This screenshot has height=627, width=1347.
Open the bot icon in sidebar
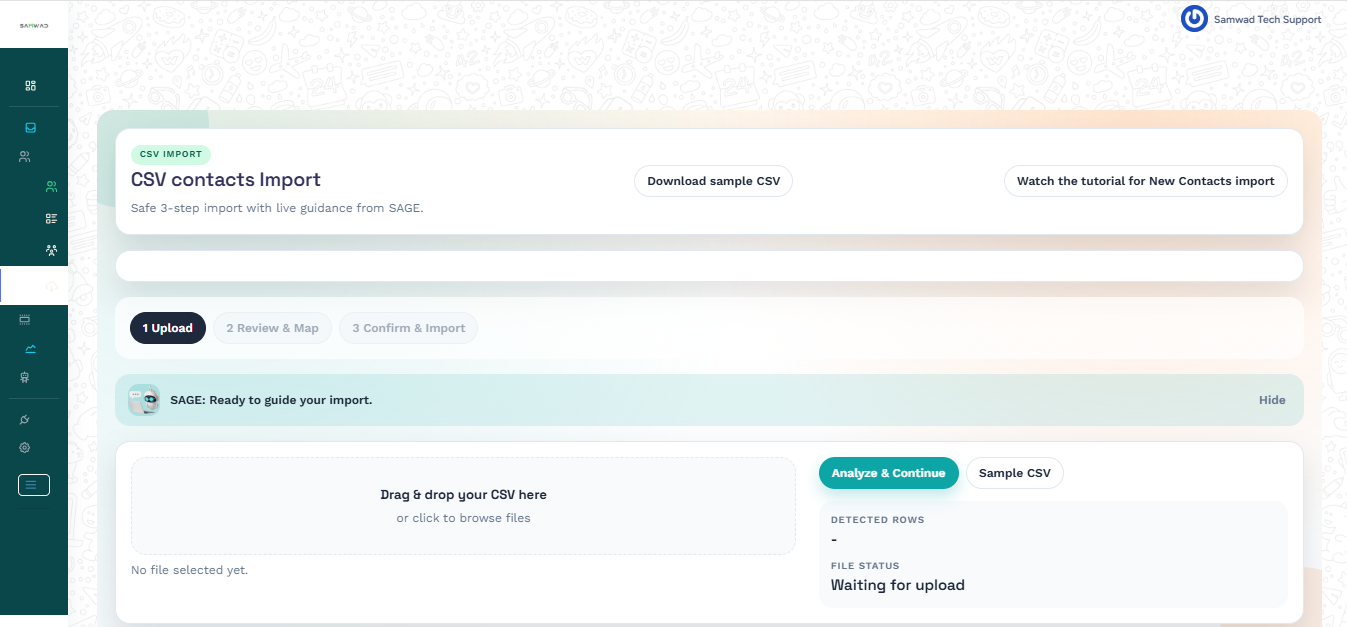click(x=25, y=377)
